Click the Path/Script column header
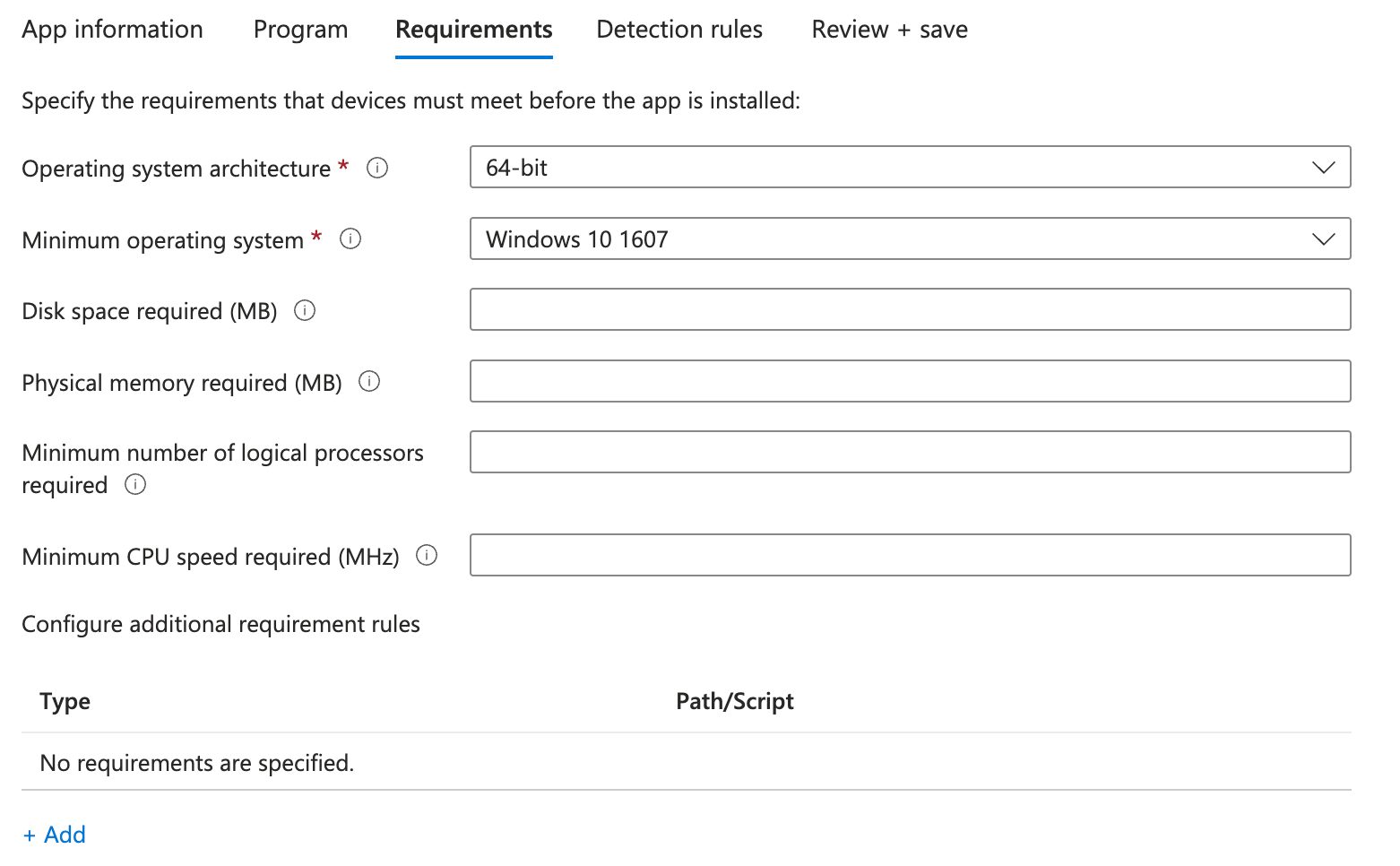1400x866 pixels. tap(734, 701)
